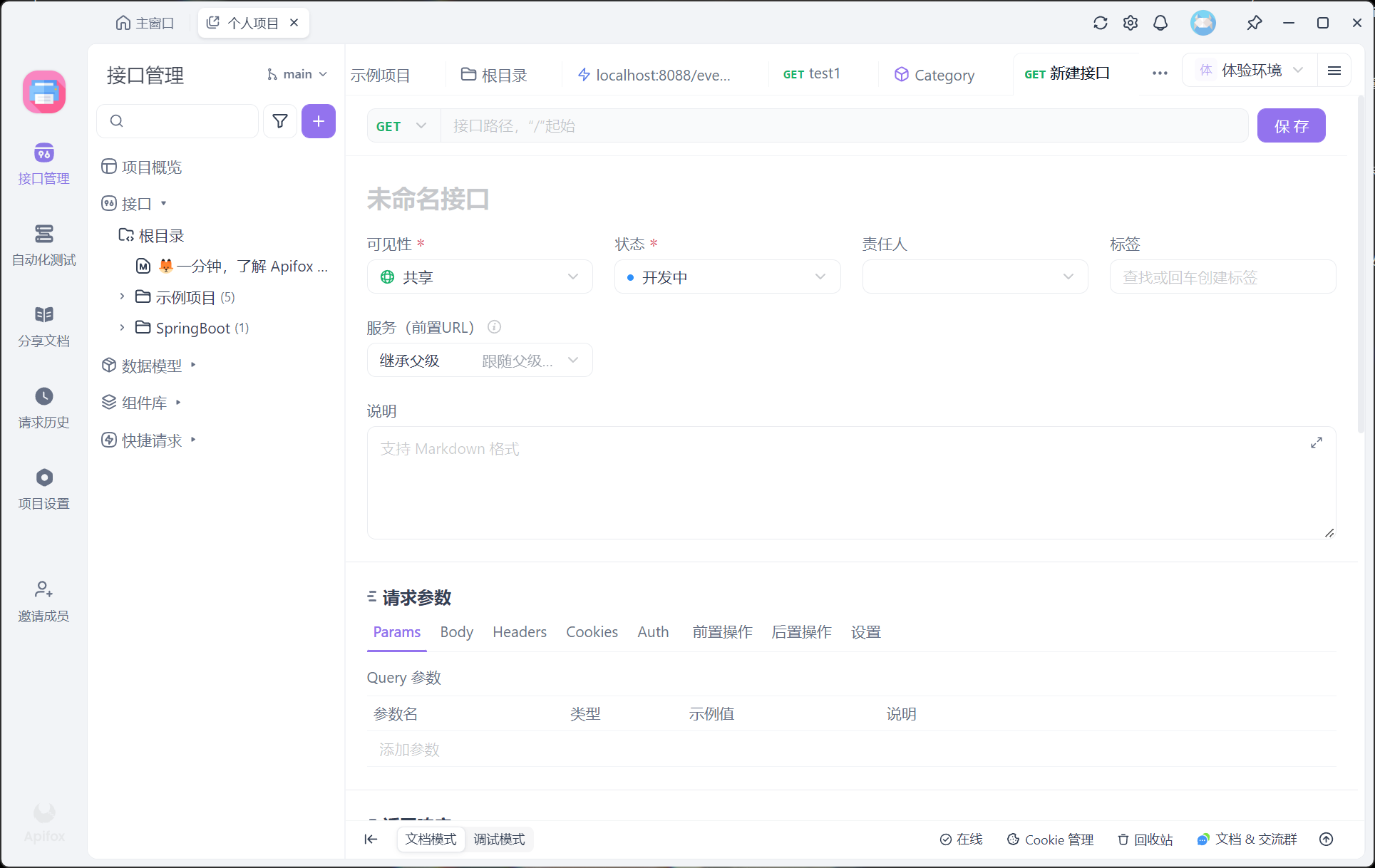Expand the 示例项目 folder
The width and height of the screenshot is (1375, 868).
coord(122,296)
